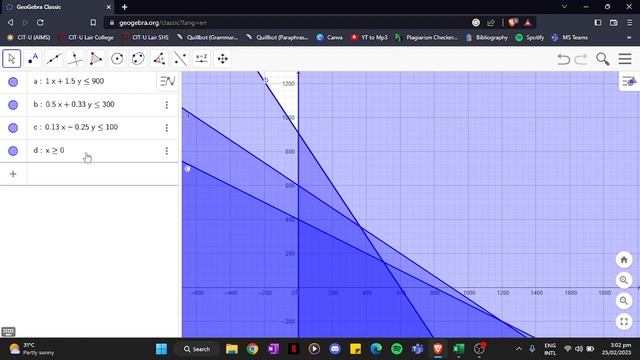The width and height of the screenshot is (640, 360).
Task: Open Excel from the taskbar
Action: [x=458, y=349]
